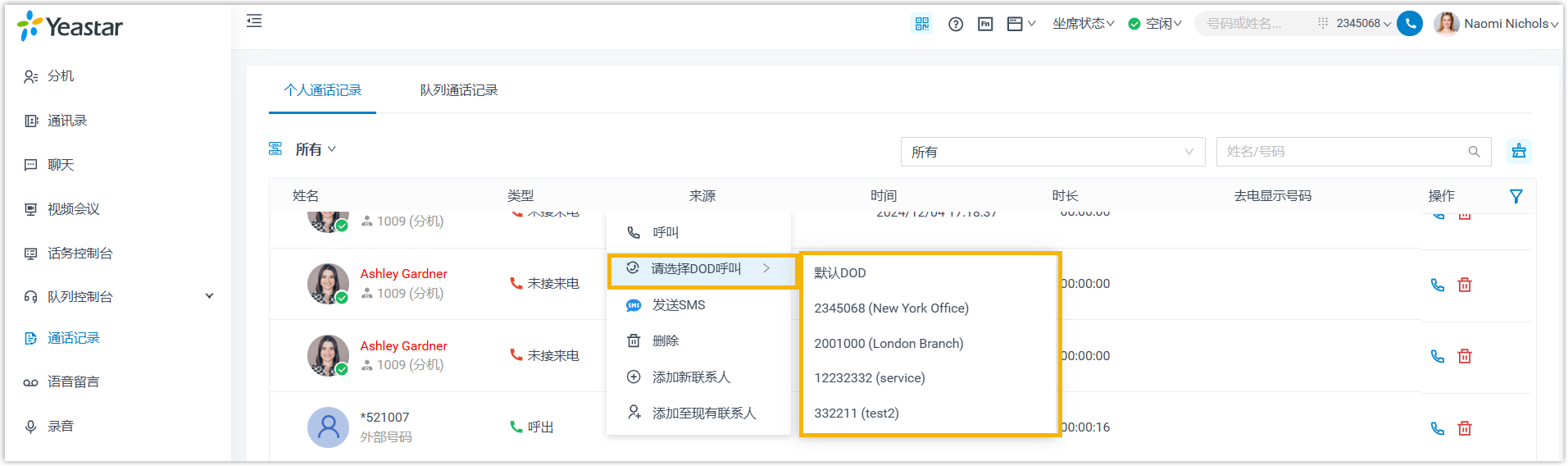
Task: Select 发送SMS from the context menu
Action: [678, 305]
